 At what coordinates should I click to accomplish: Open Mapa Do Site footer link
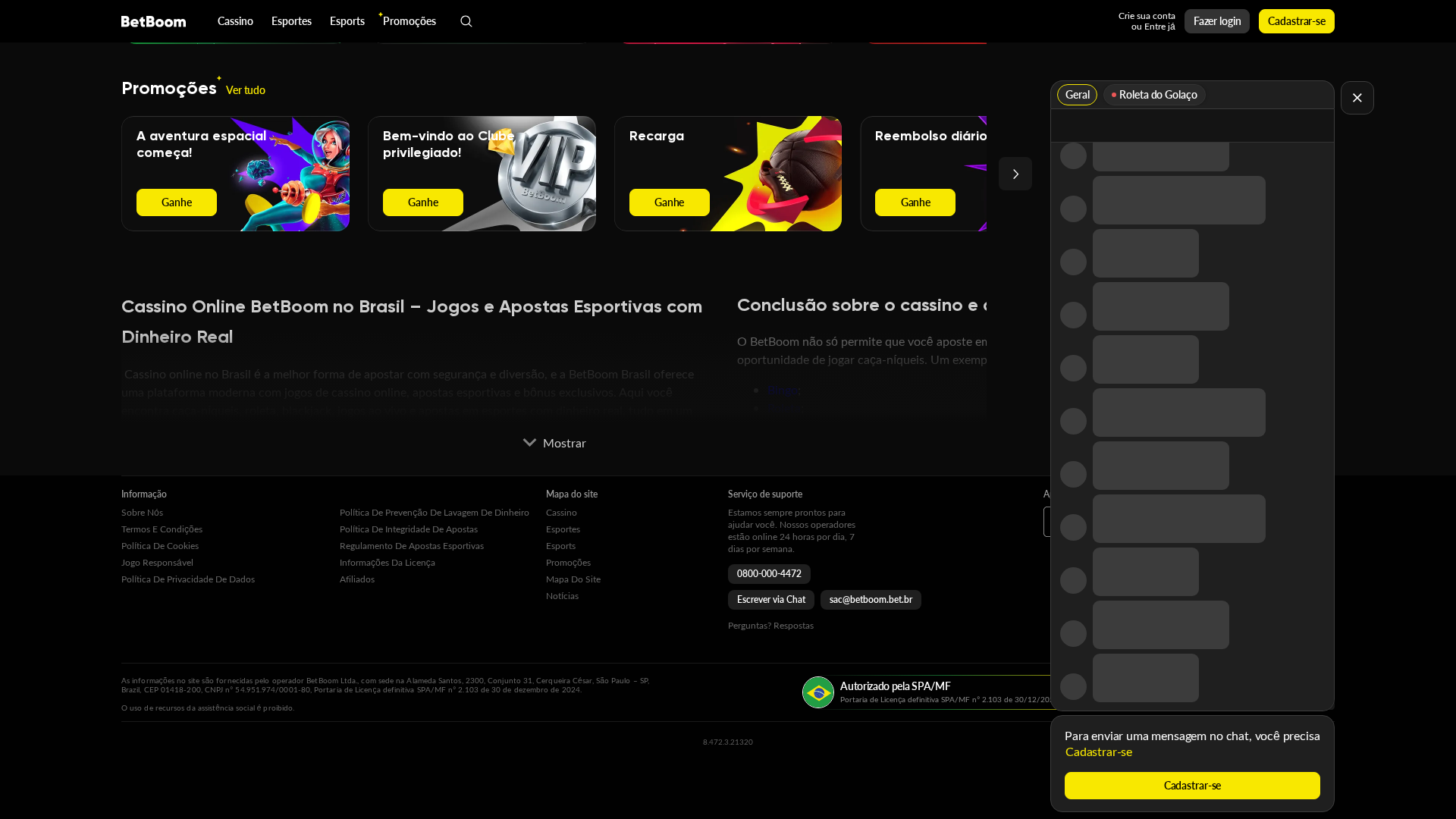pos(573,579)
